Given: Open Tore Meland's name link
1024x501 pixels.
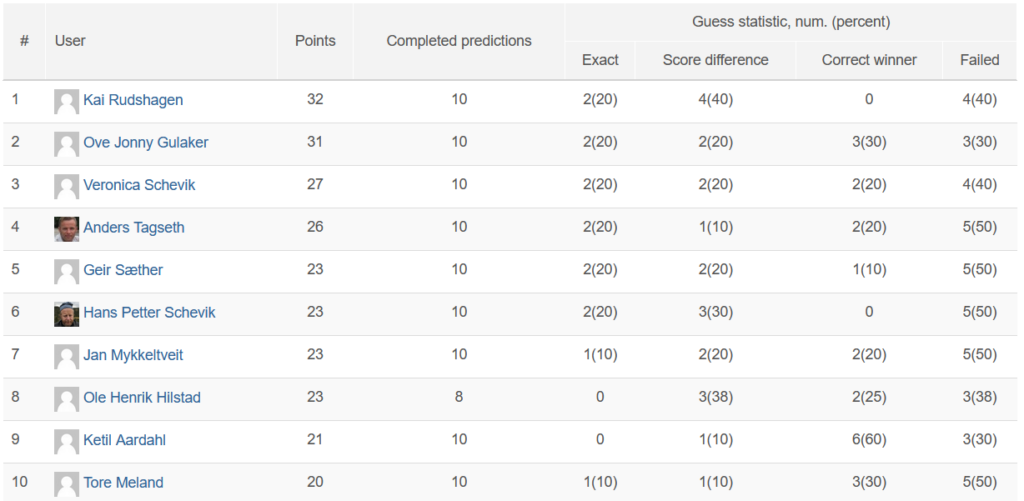Looking at the screenshot, I should [x=123, y=483].
